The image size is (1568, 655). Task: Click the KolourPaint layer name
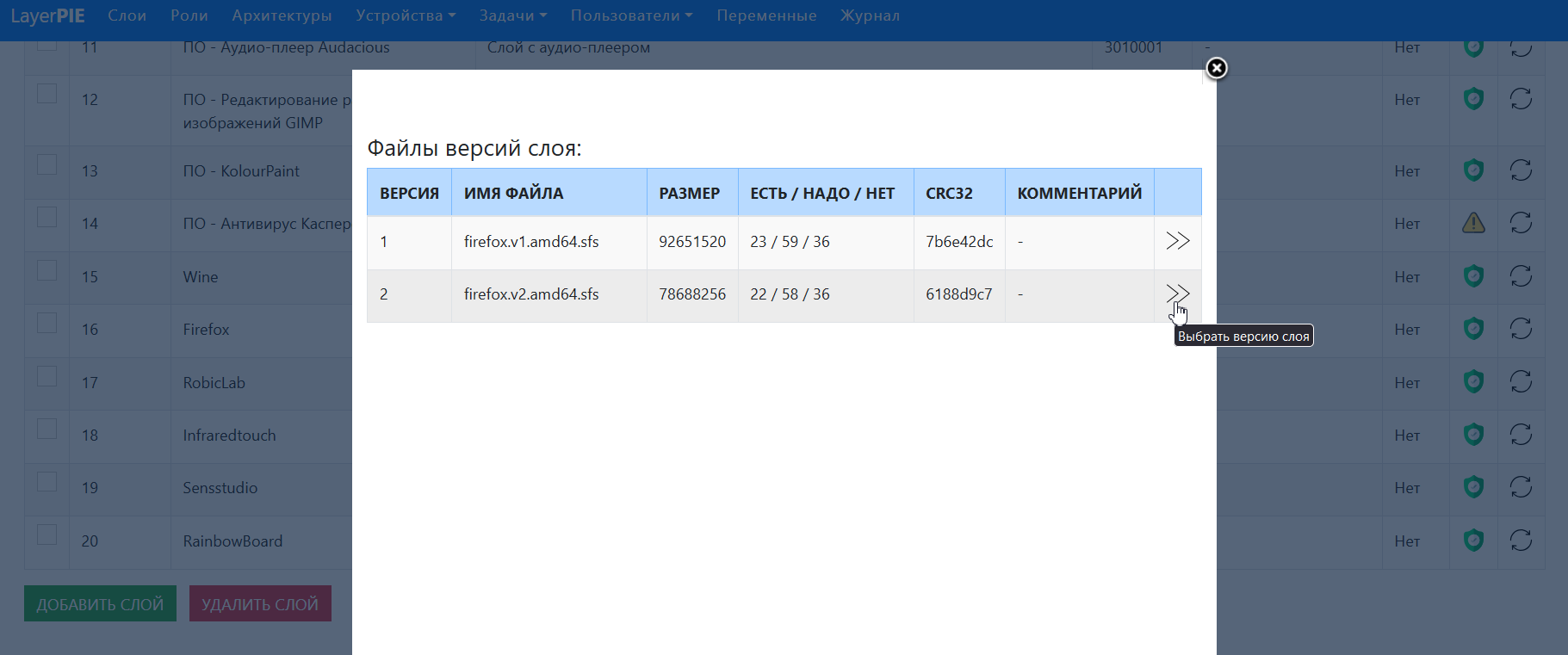tap(241, 171)
